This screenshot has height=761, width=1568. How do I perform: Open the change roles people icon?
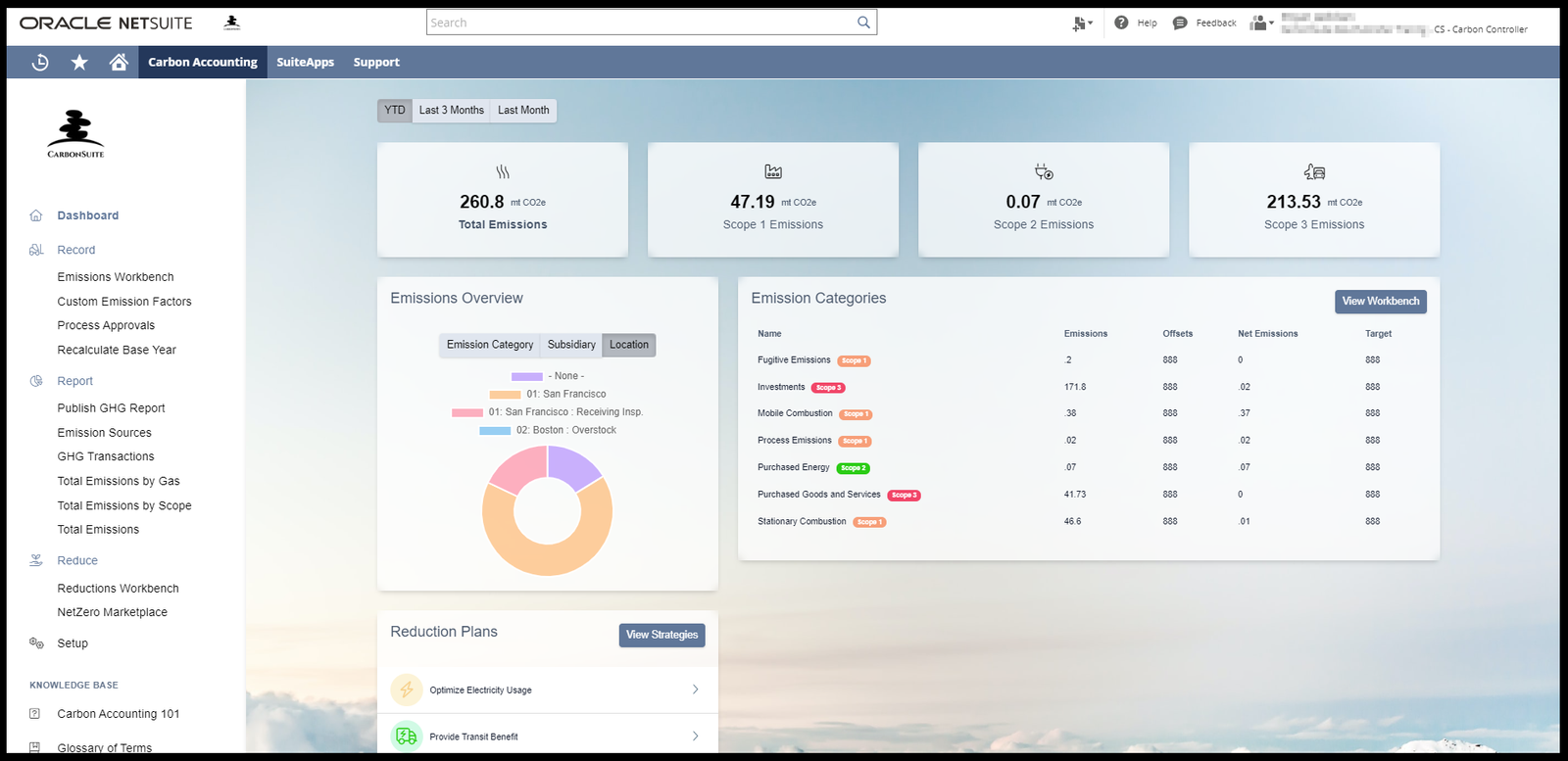1261,23
